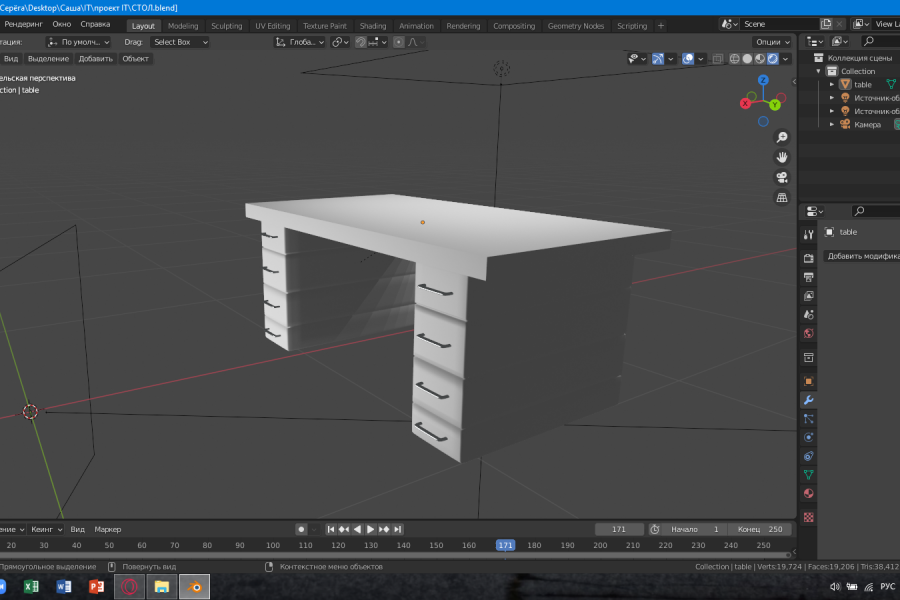Screen dimensions: 900x600
Task: Click the current frame field showing 171
Action: point(619,529)
